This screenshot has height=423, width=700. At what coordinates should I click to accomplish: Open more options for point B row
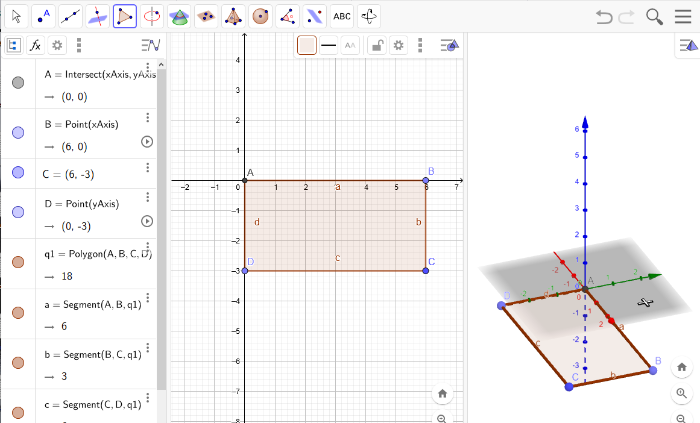pyautogui.click(x=148, y=117)
